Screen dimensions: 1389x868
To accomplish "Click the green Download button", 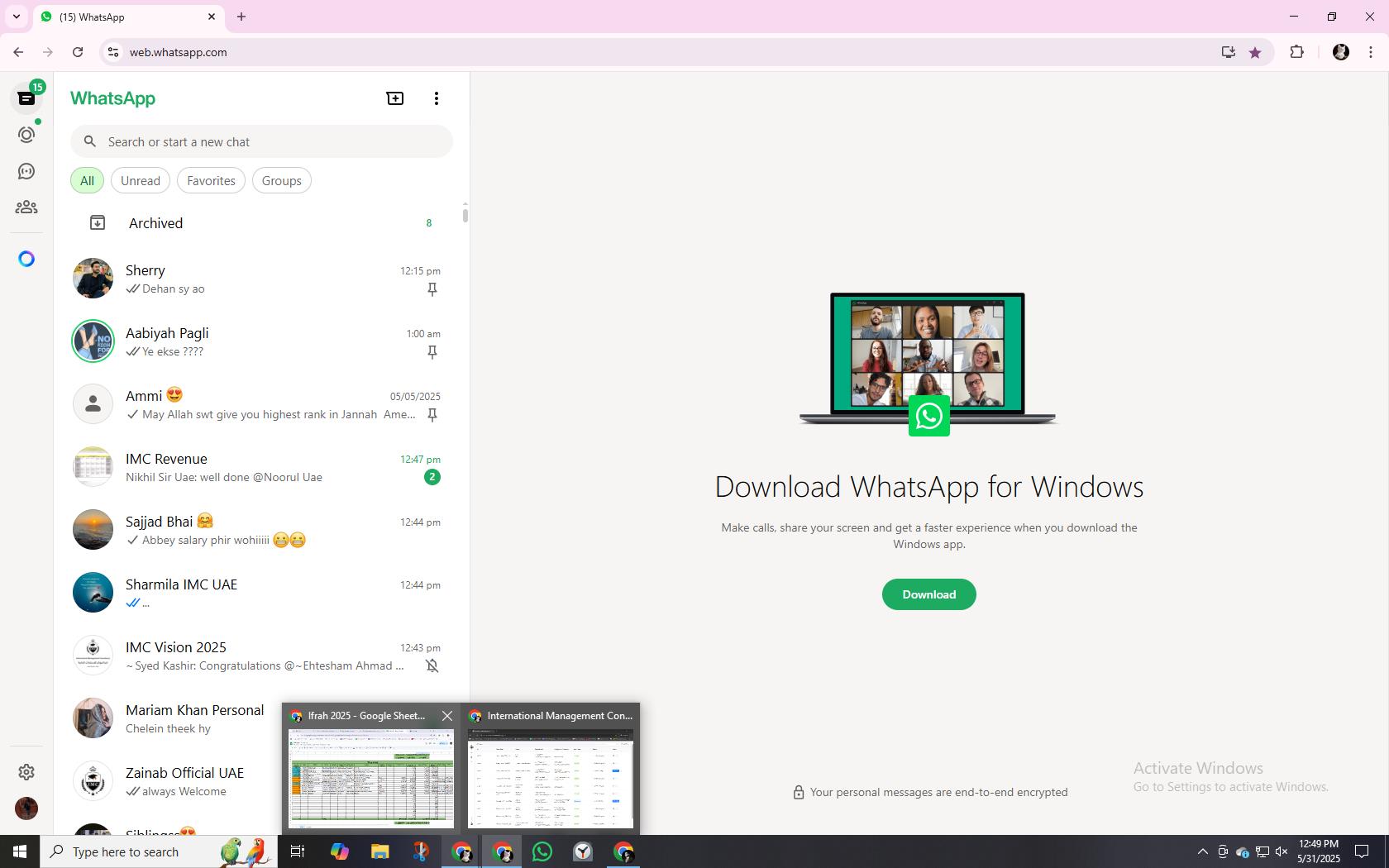I will point(928,594).
